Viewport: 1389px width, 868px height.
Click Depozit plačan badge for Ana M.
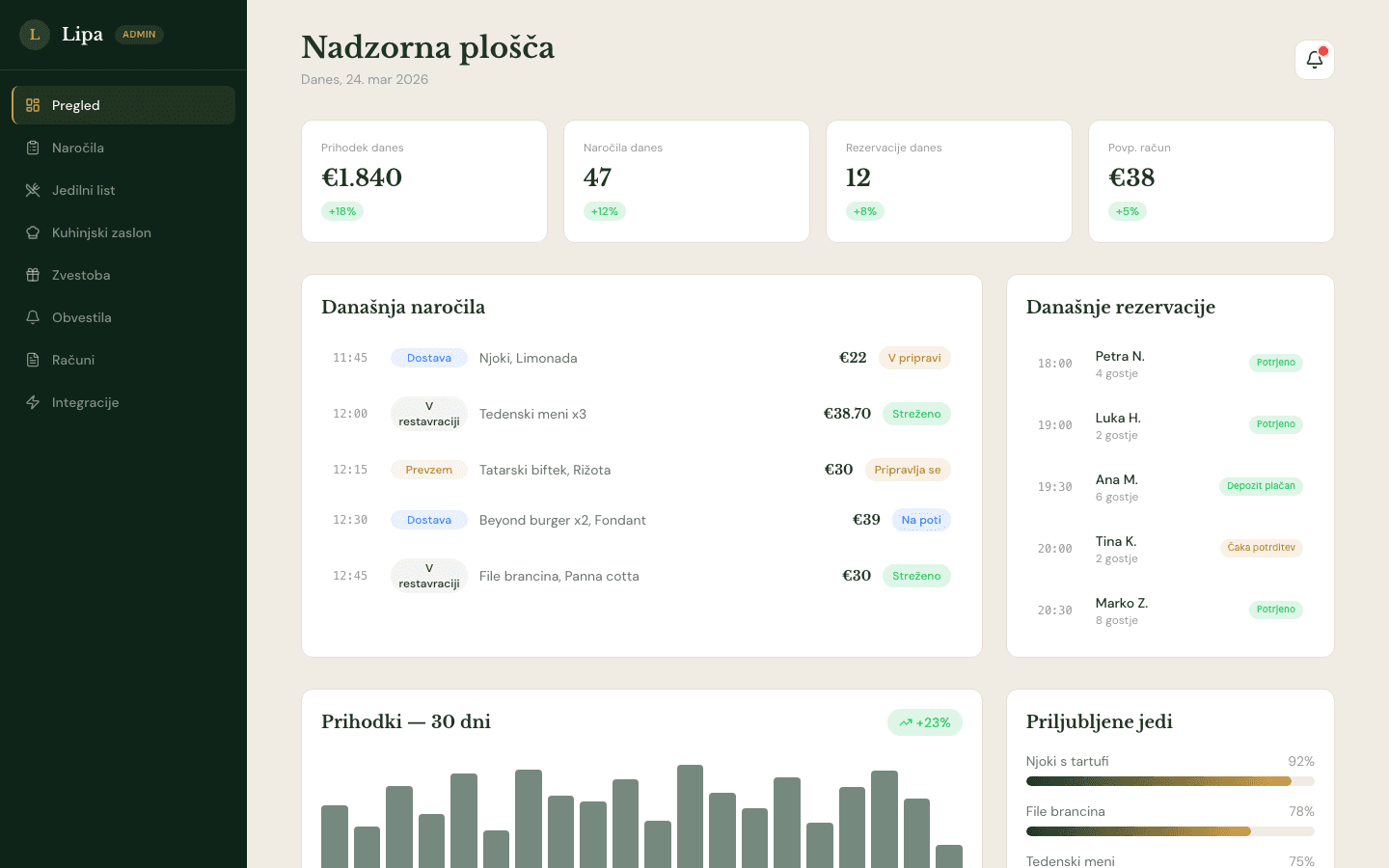[1261, 486]
